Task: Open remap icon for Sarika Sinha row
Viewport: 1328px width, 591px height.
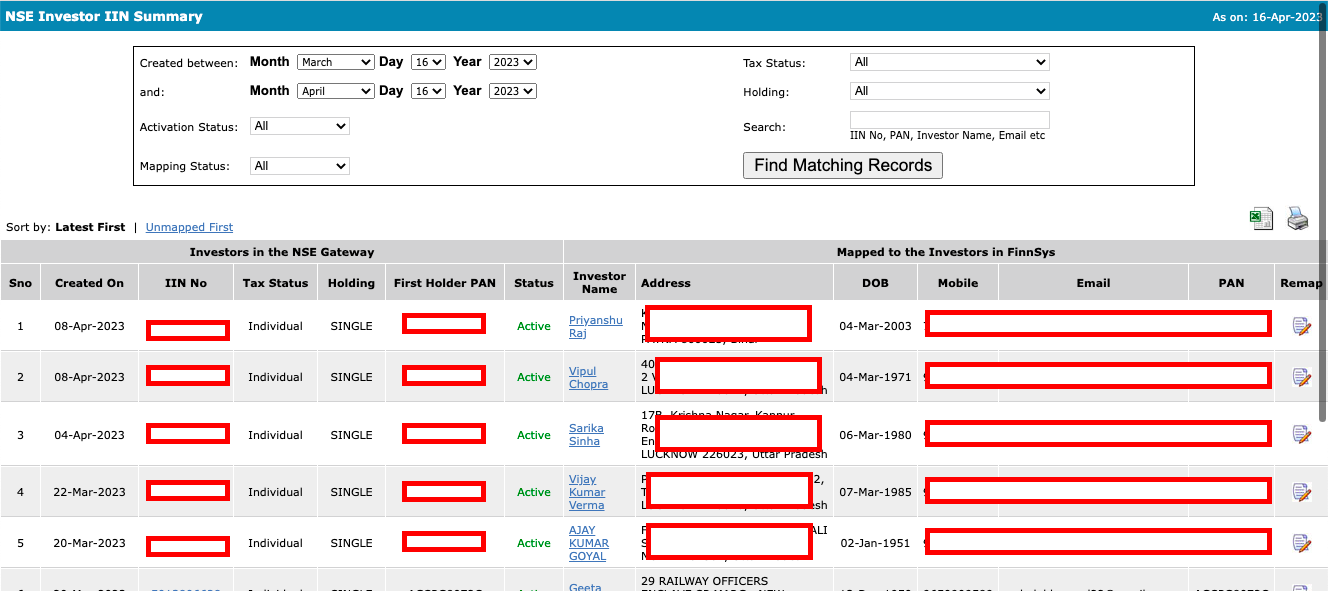Action: [x=1301, y=434]
